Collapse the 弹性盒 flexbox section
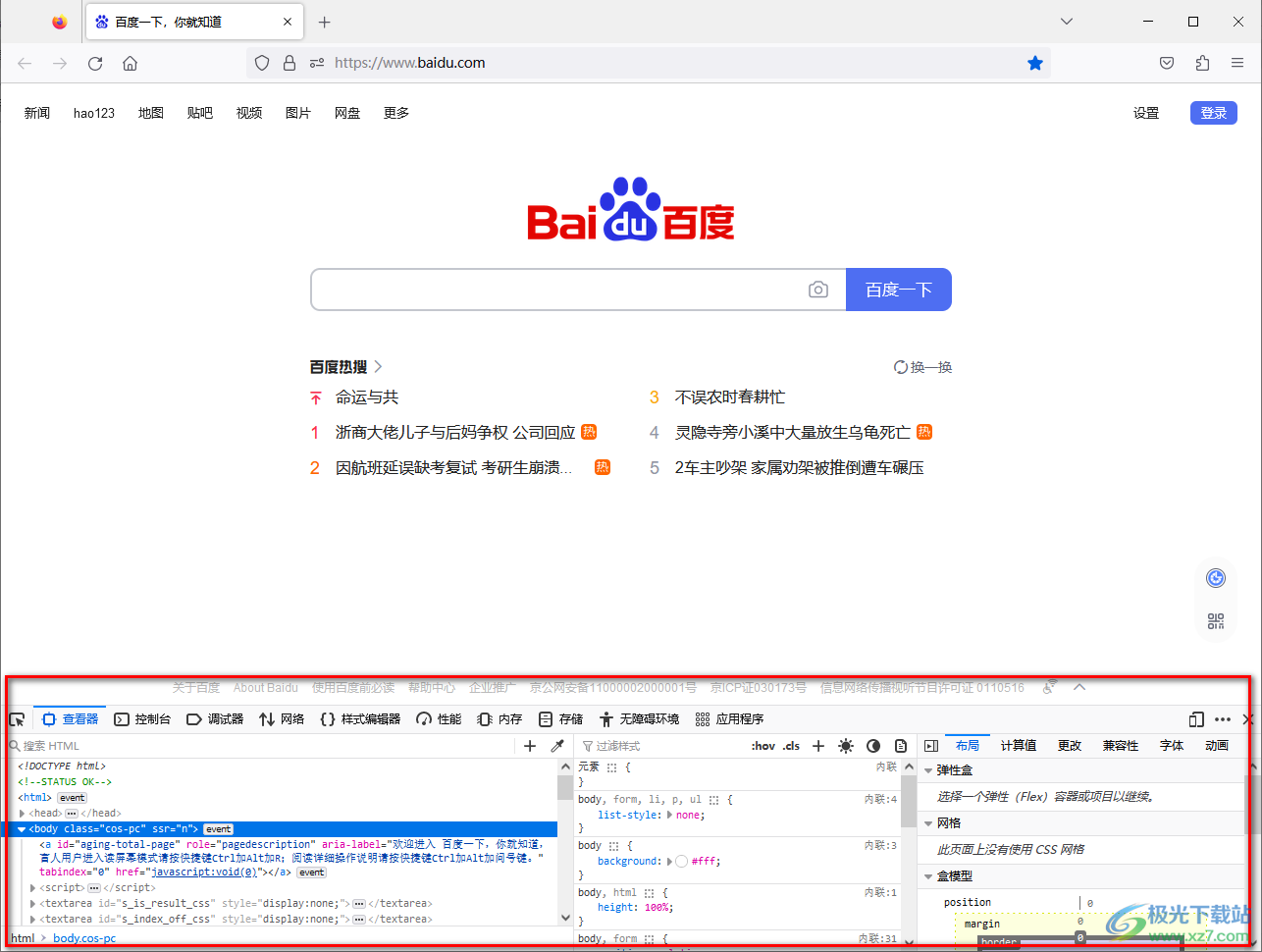 point(928,770)
